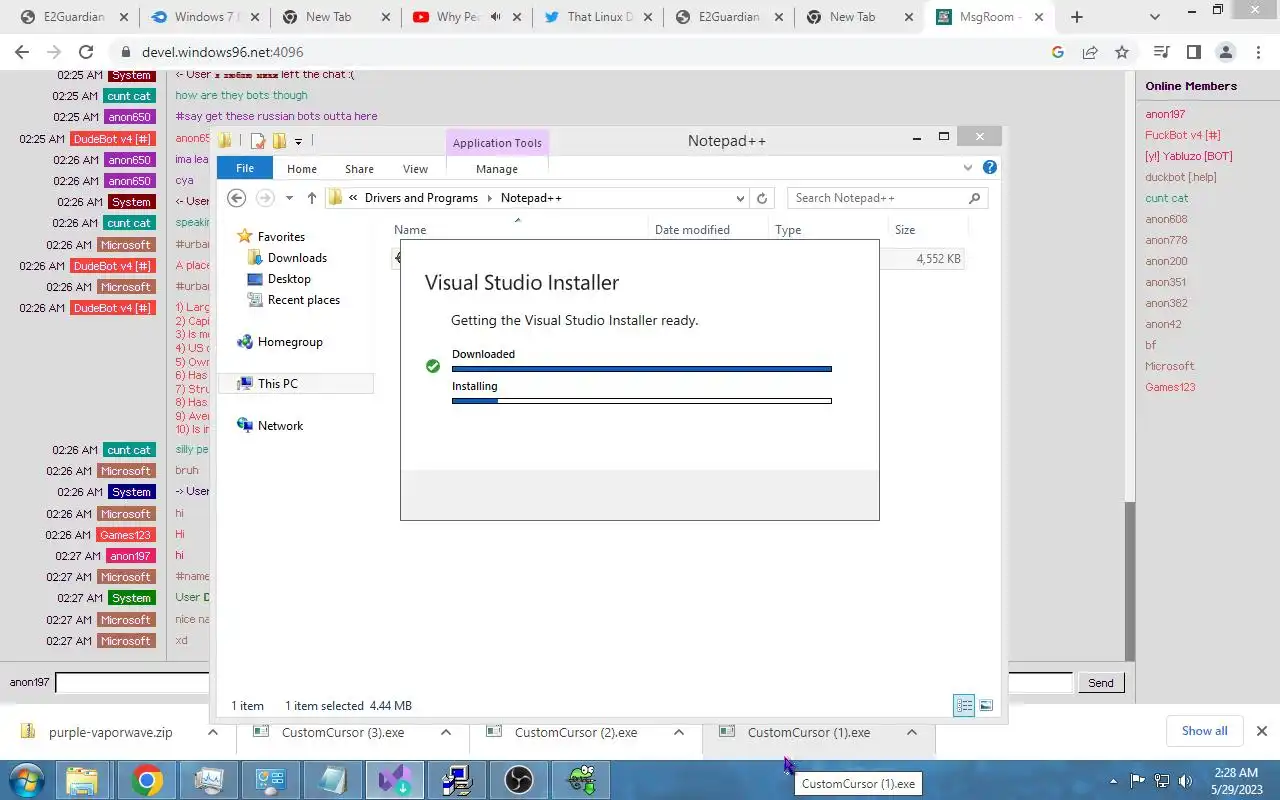This screenshot has width=1280, height=800.
Task: Click the search magnifier in the Search Notepad++ box
Action: [975, 198]
